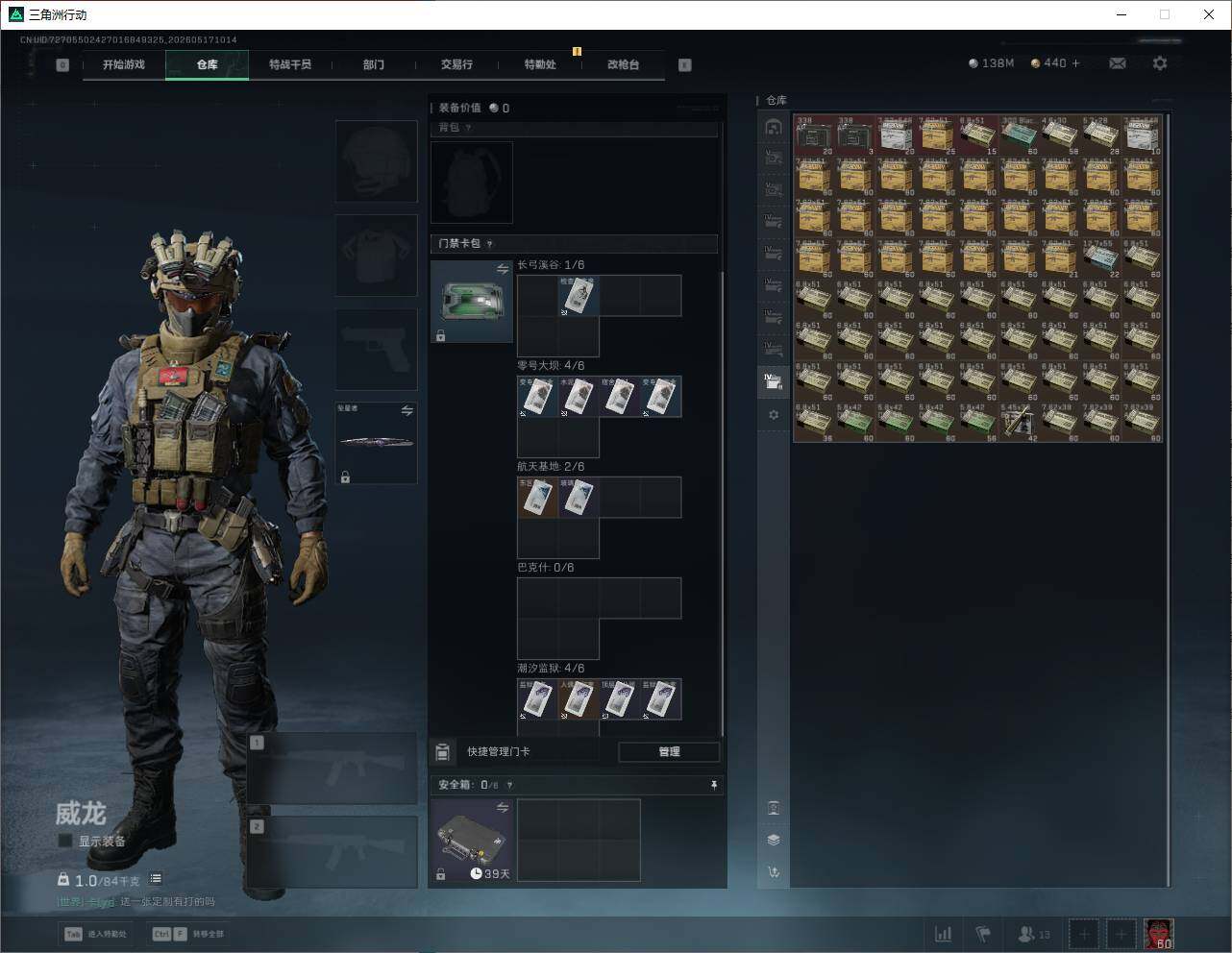Screen dimensions: 1232x953
Task: Click the left navigation arrow button
Action: pos(62,65)
